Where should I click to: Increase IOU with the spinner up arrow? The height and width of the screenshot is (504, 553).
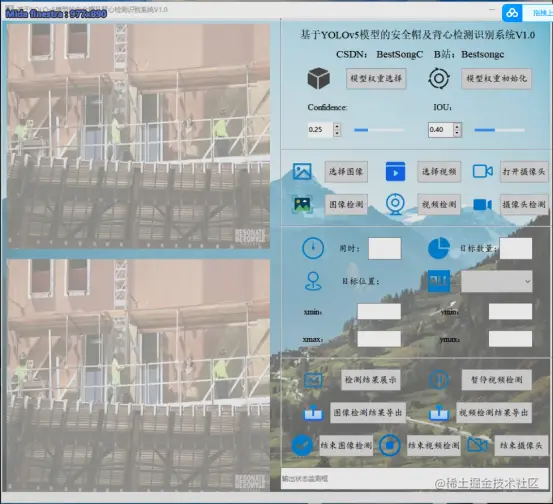pyautogui.click(x=457, y=126)
